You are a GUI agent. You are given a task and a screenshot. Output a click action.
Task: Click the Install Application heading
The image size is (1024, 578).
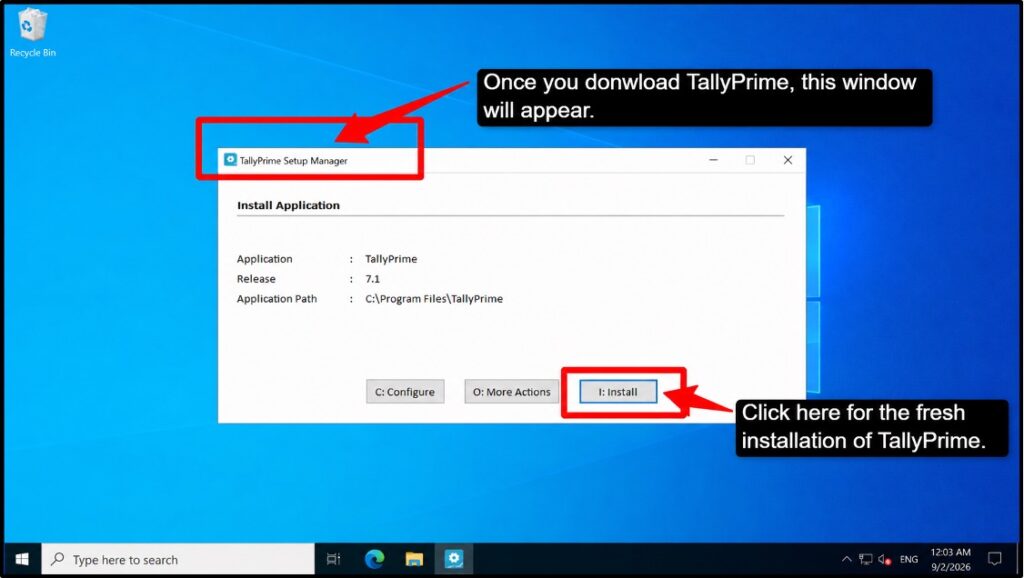(x=288, y=205)
